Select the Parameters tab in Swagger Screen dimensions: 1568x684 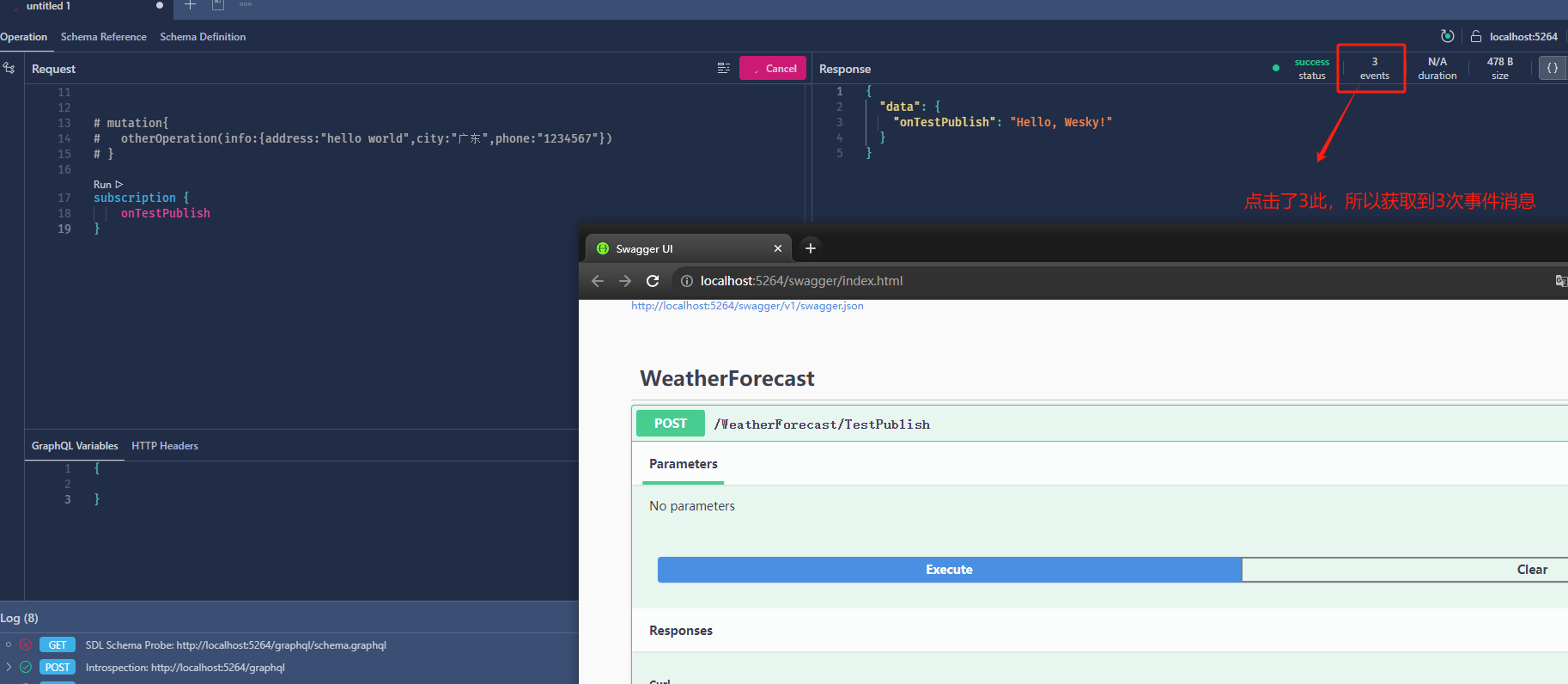click(x=684, y=464)
